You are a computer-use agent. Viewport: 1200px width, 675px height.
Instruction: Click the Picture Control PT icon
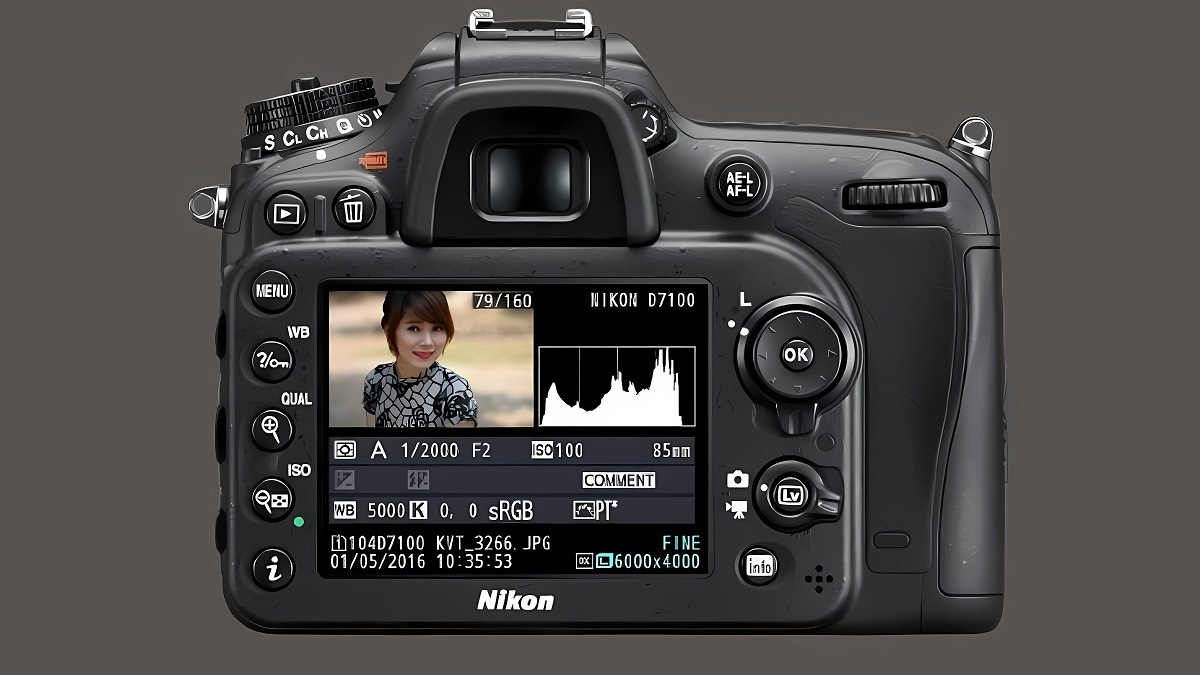pyautogui.click(x=595, y=510)
